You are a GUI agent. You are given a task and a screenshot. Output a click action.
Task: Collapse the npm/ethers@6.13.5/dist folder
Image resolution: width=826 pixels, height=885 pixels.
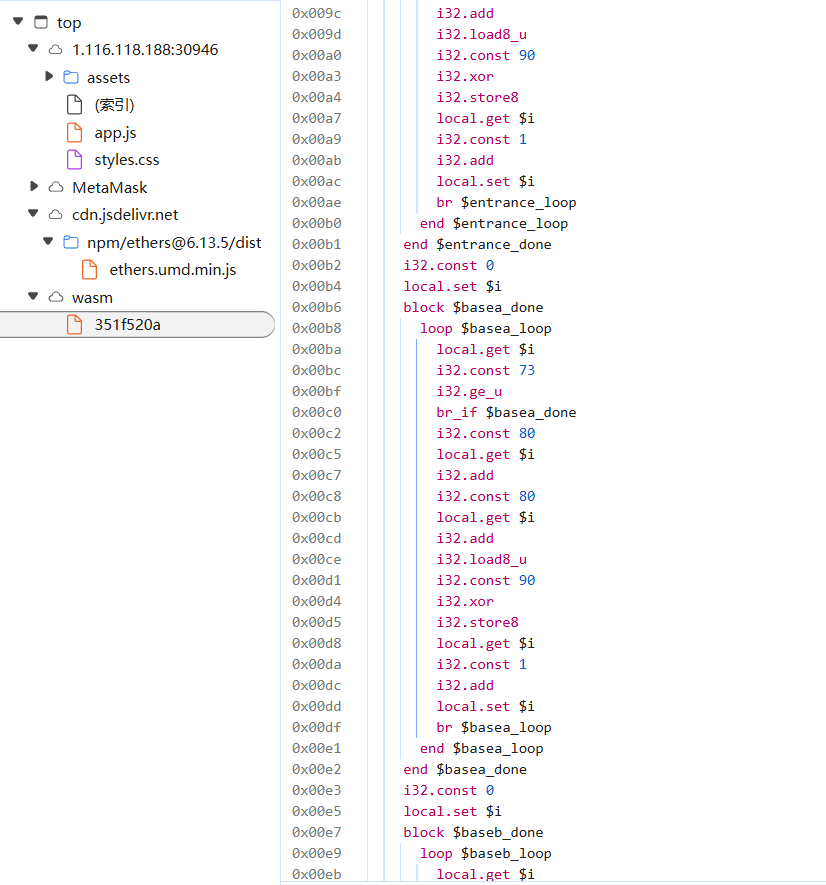[49, 242]
